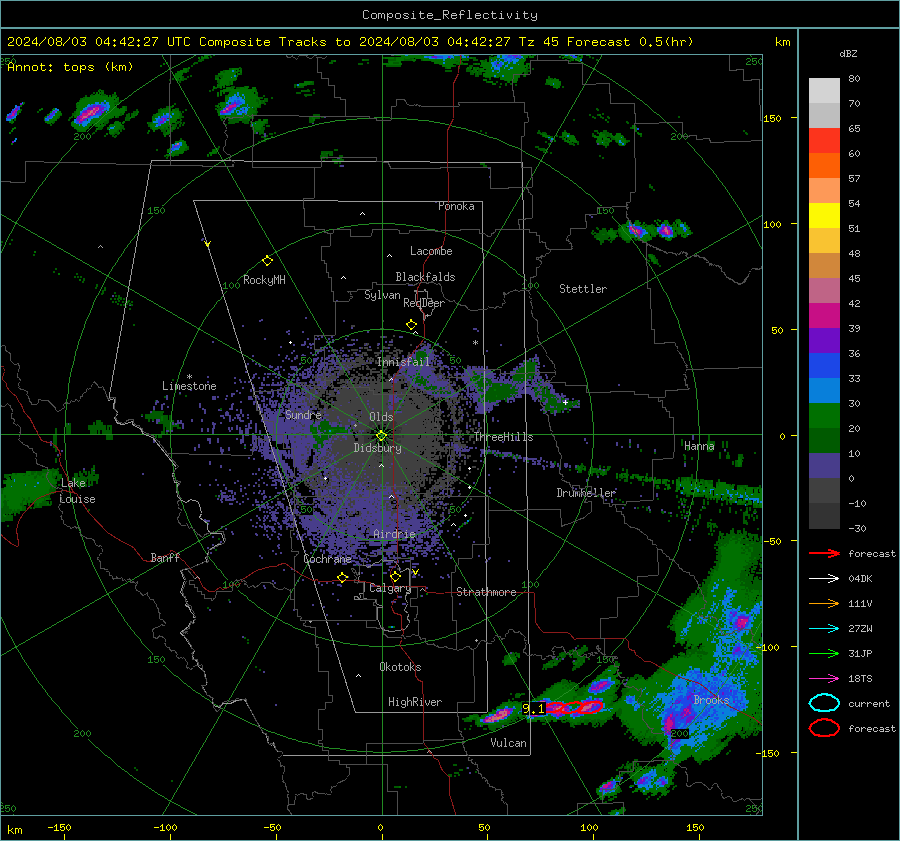The image size is (900, 841).
Task: Click the Sundre town label
Action: click(303, 414)
